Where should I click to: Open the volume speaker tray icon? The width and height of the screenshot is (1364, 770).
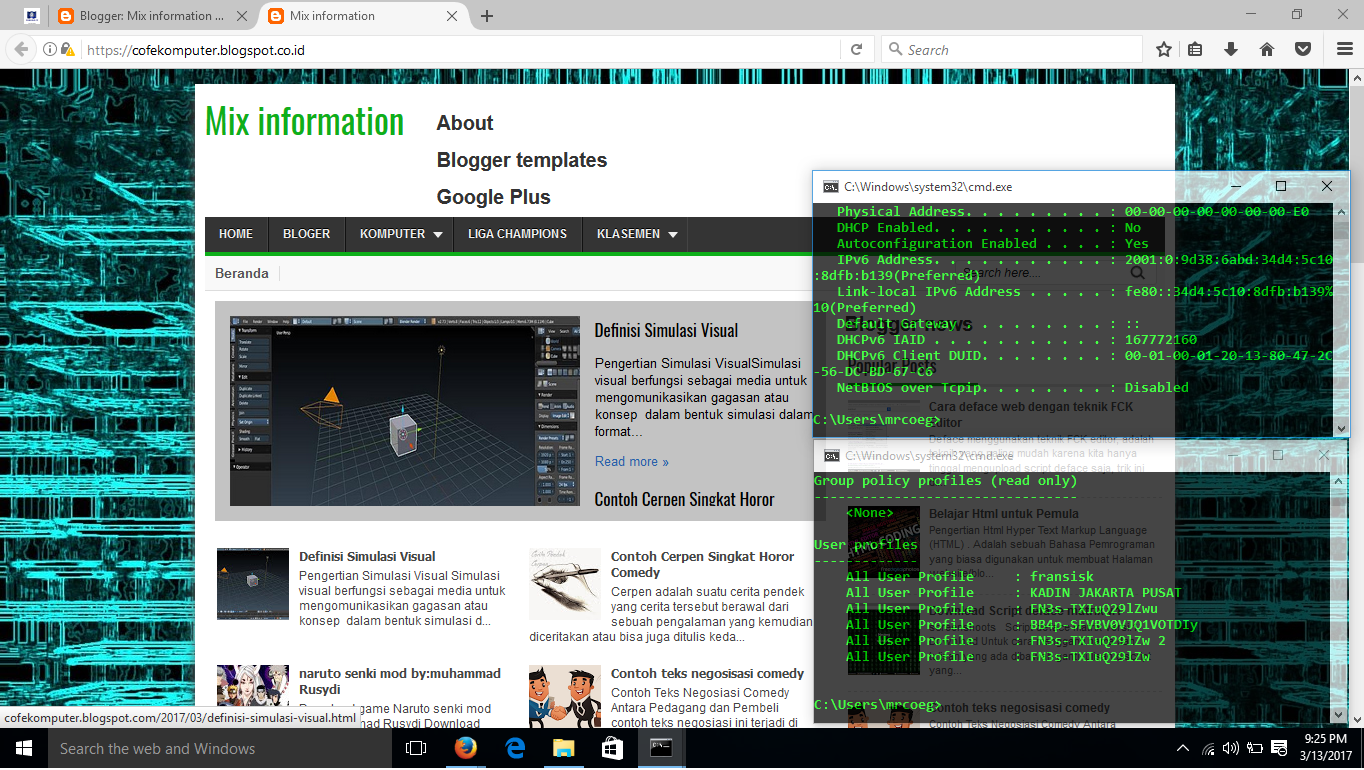coord(1230,748)
